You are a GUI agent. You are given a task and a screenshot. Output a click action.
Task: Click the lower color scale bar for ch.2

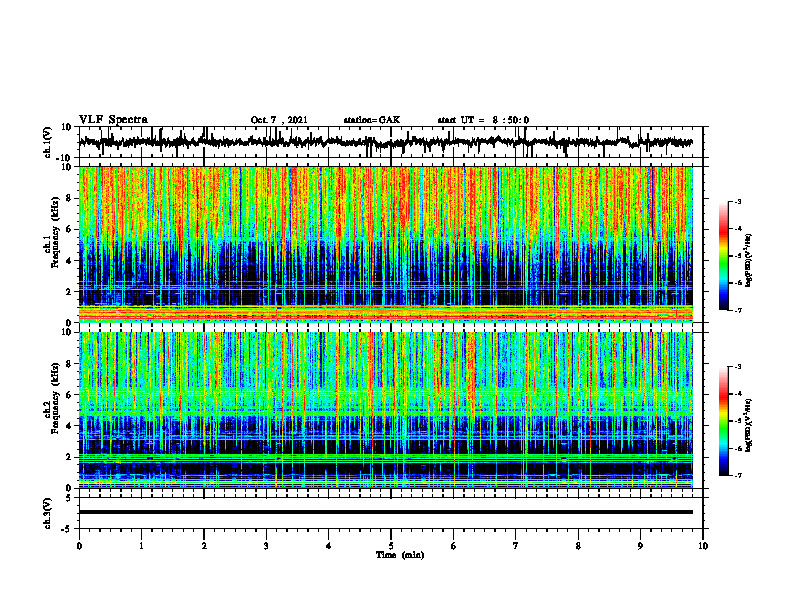[x=724, y=421]
